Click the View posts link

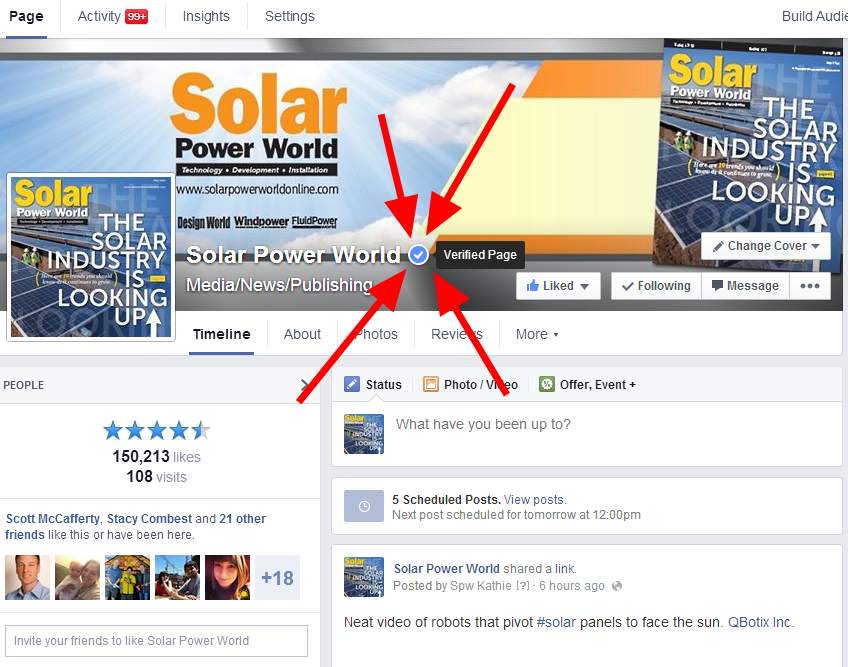pos(534,499)
